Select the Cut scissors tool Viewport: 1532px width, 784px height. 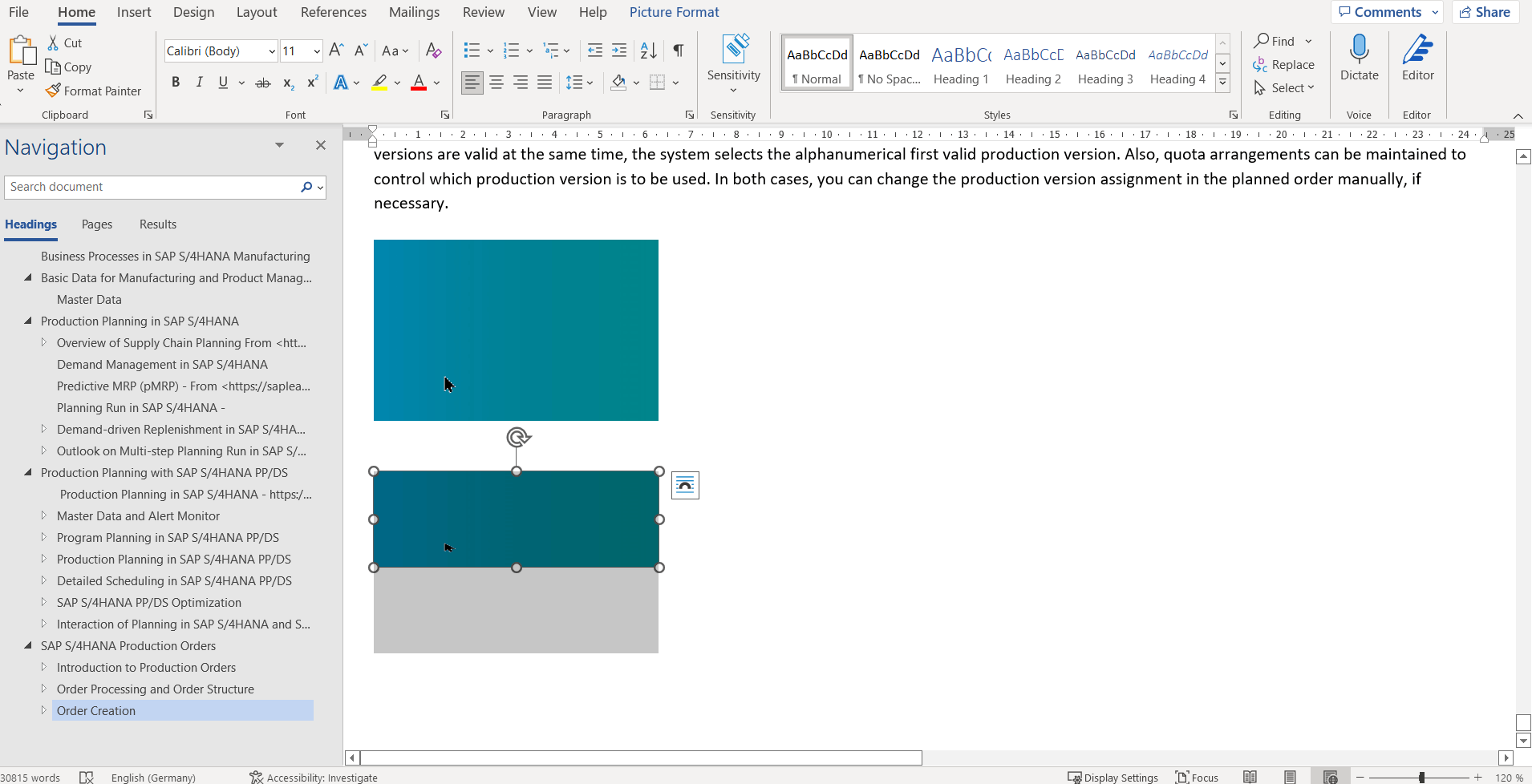click(54, 43)
